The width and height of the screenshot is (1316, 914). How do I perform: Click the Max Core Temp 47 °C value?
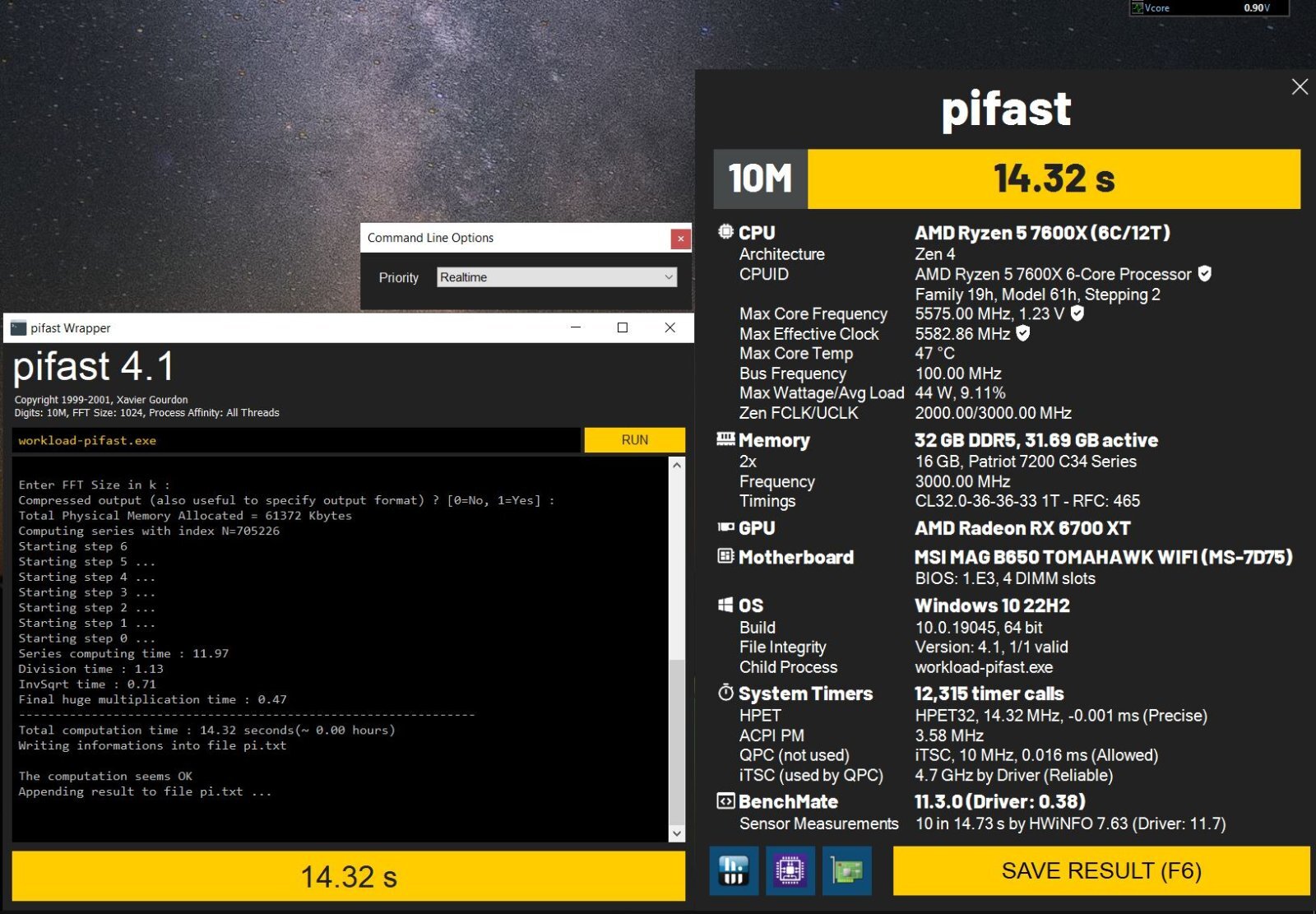935,353
